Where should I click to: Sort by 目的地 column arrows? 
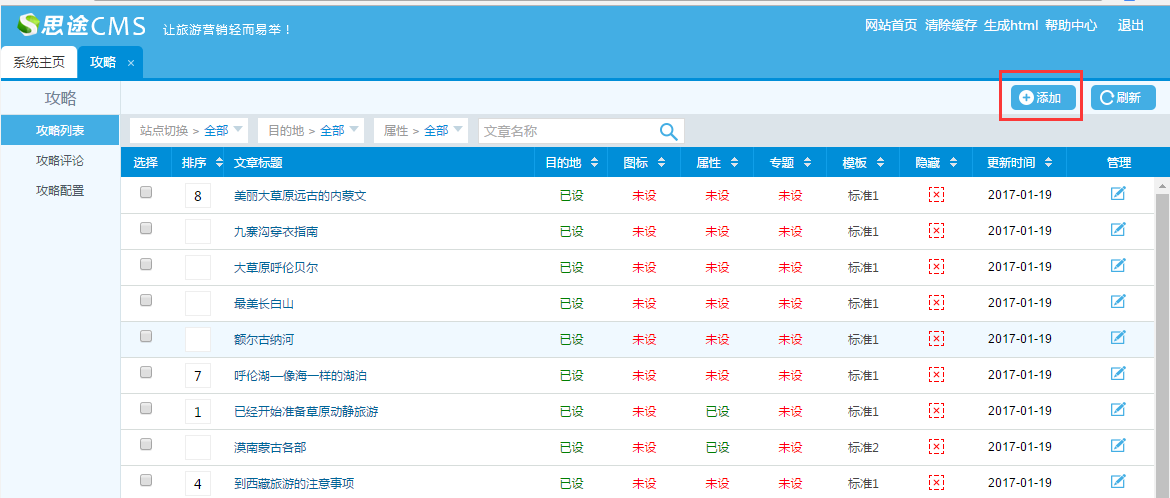[x=595, y=162]
